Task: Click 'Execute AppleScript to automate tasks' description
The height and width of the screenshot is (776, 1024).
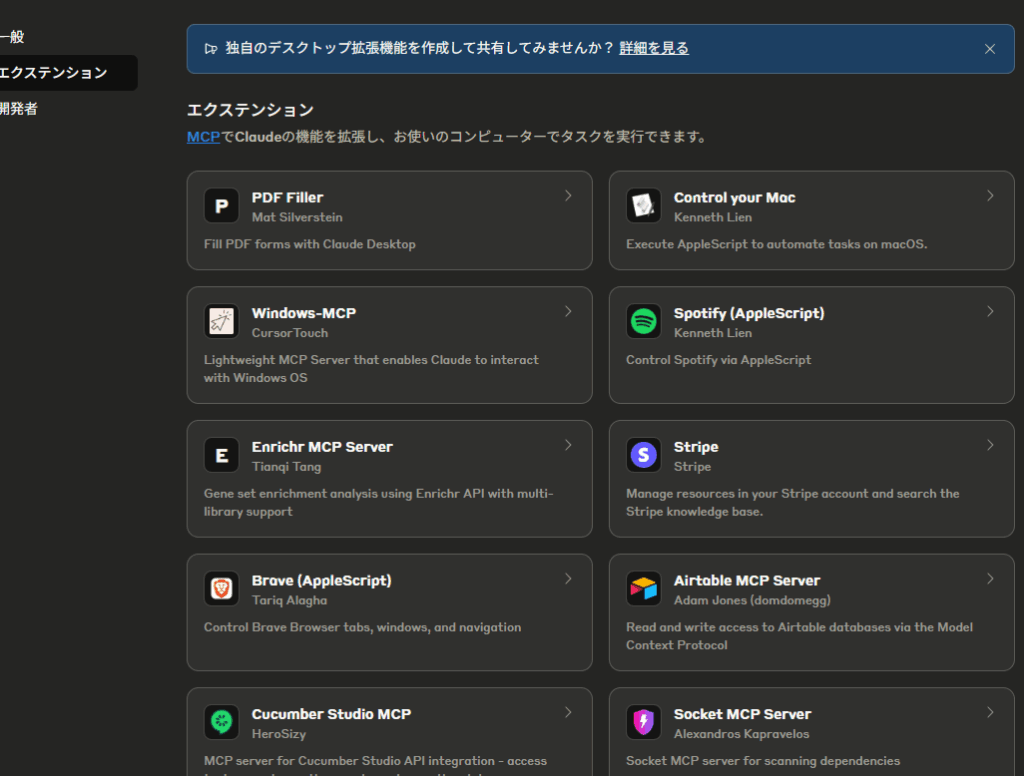Action: (x=776, y=244)
